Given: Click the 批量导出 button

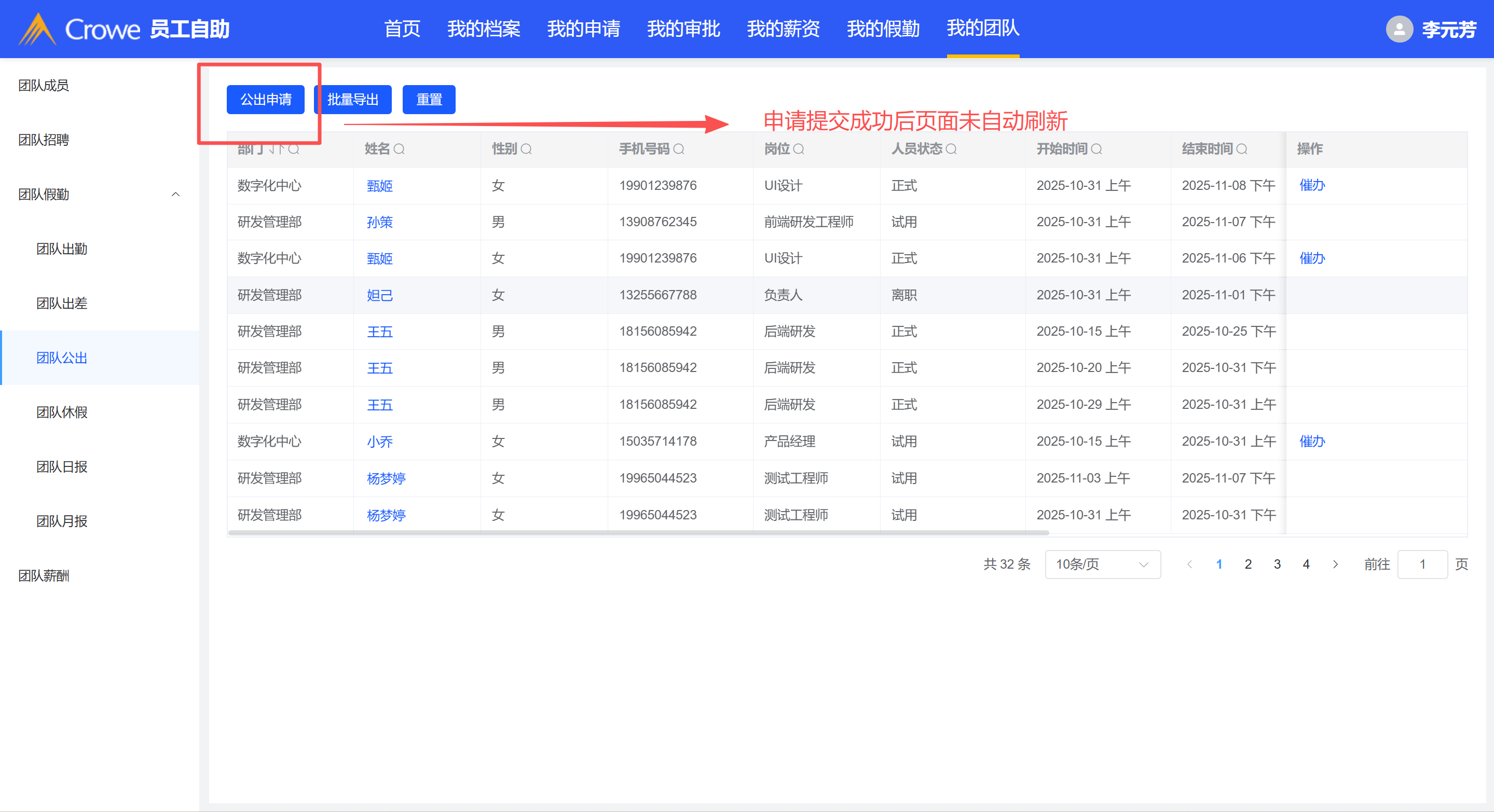Looking at the screenshot, I should coord(353,100).
